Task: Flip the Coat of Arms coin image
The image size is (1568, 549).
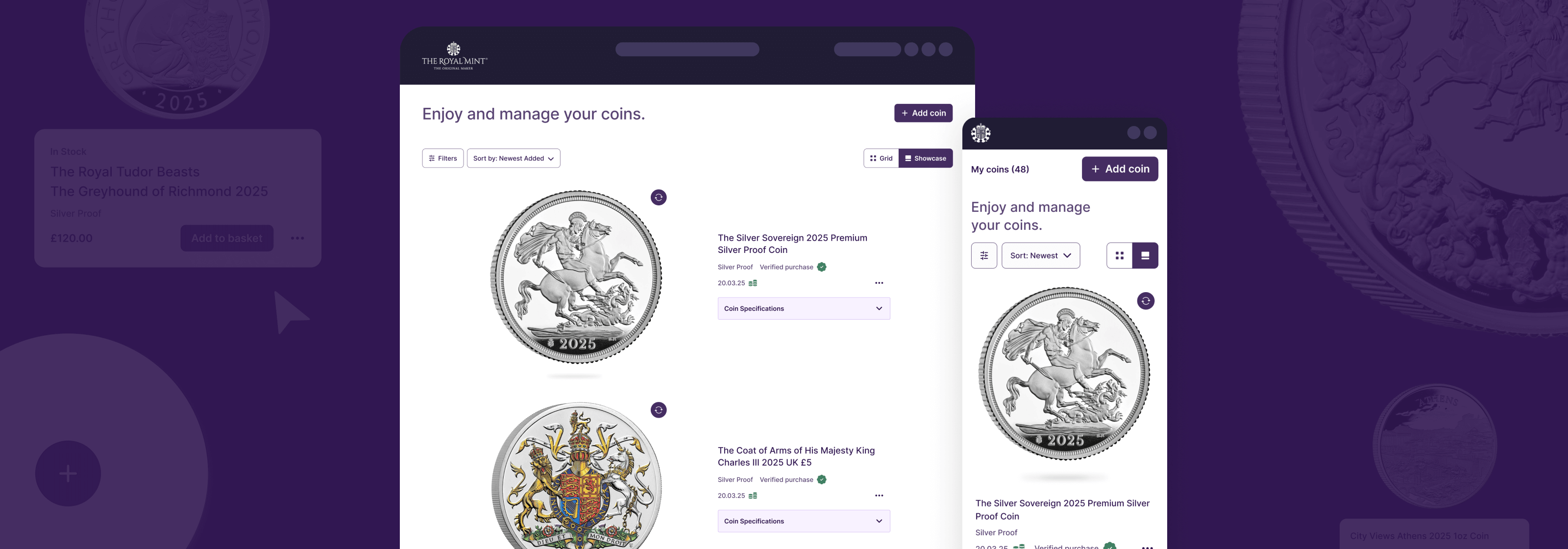Action: click(659, 410)
